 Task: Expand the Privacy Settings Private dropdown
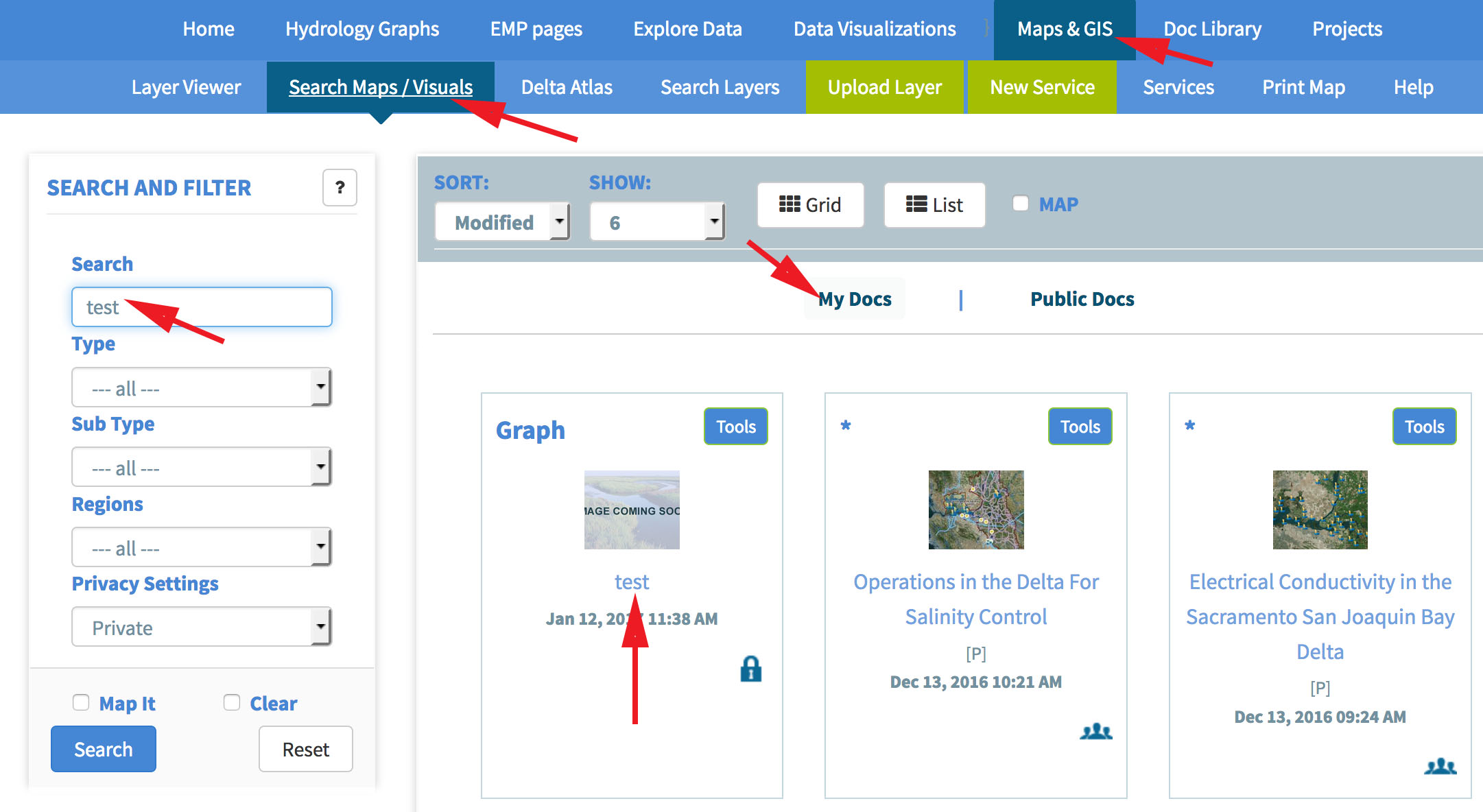pyautogui.click(x=201, y=627)
